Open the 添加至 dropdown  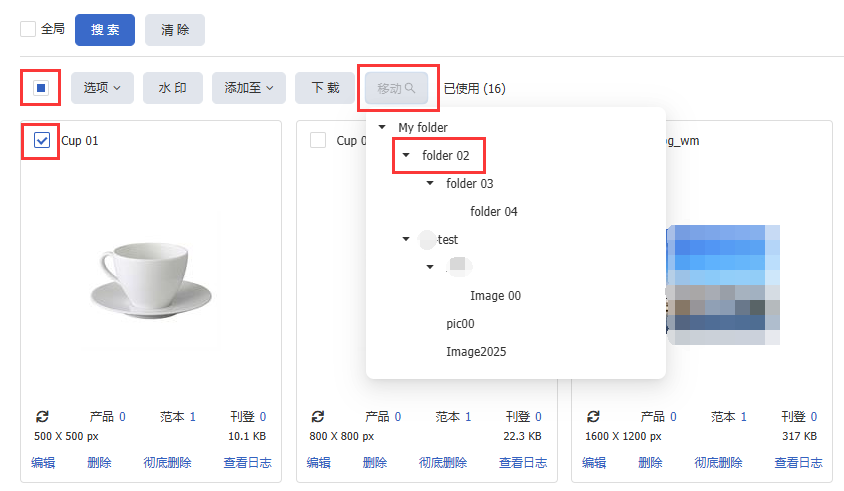pyautogui.click(x=249, y=88)
